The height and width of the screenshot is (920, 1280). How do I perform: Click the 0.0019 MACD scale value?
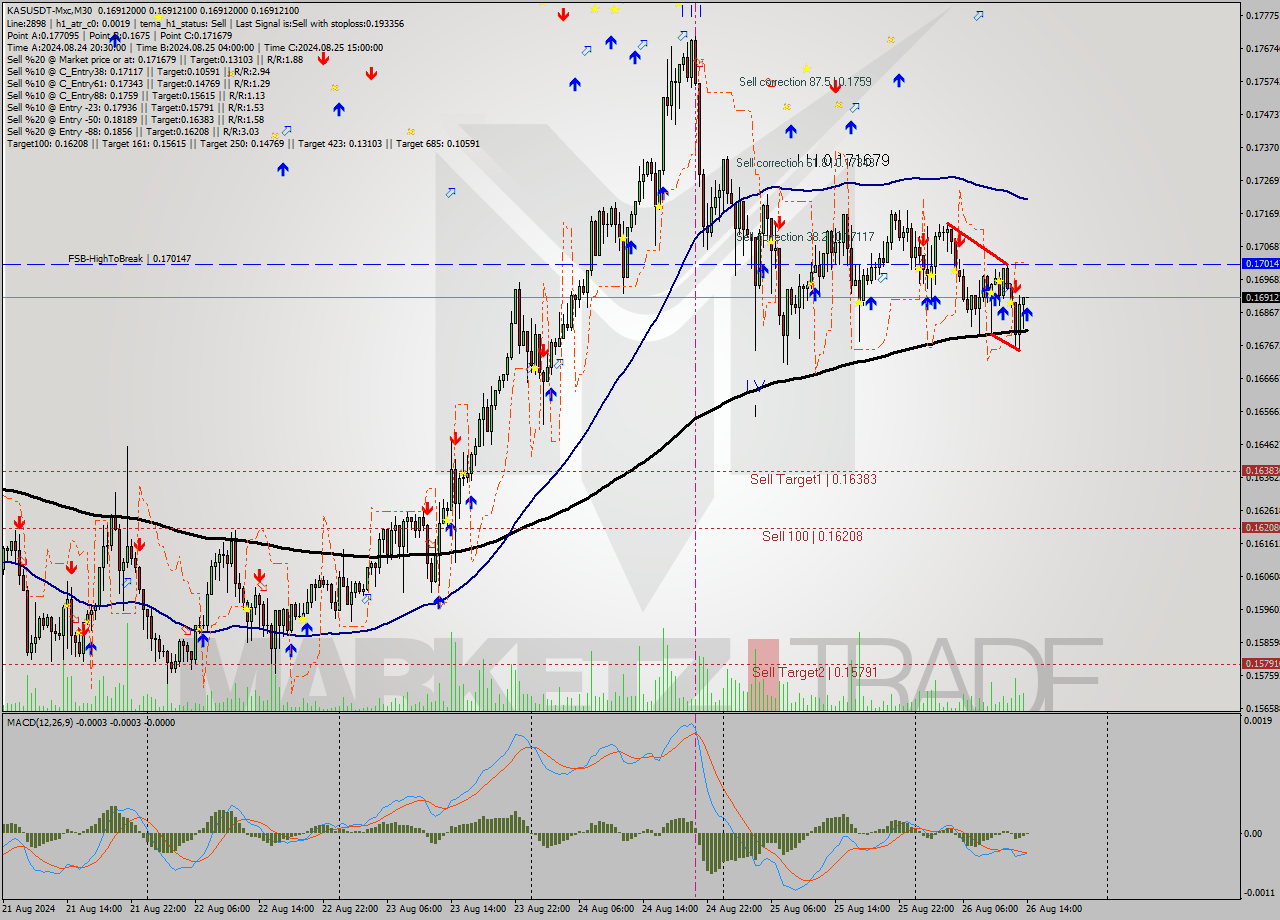(x=1260, y=720)
